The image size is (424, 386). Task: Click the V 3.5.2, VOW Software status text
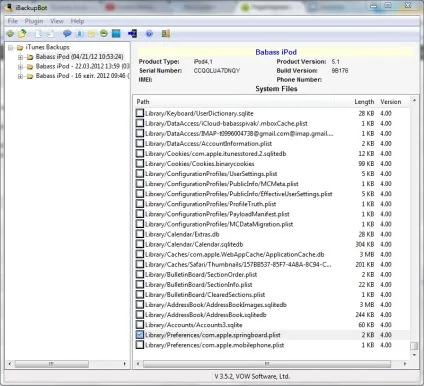point(252,376)
